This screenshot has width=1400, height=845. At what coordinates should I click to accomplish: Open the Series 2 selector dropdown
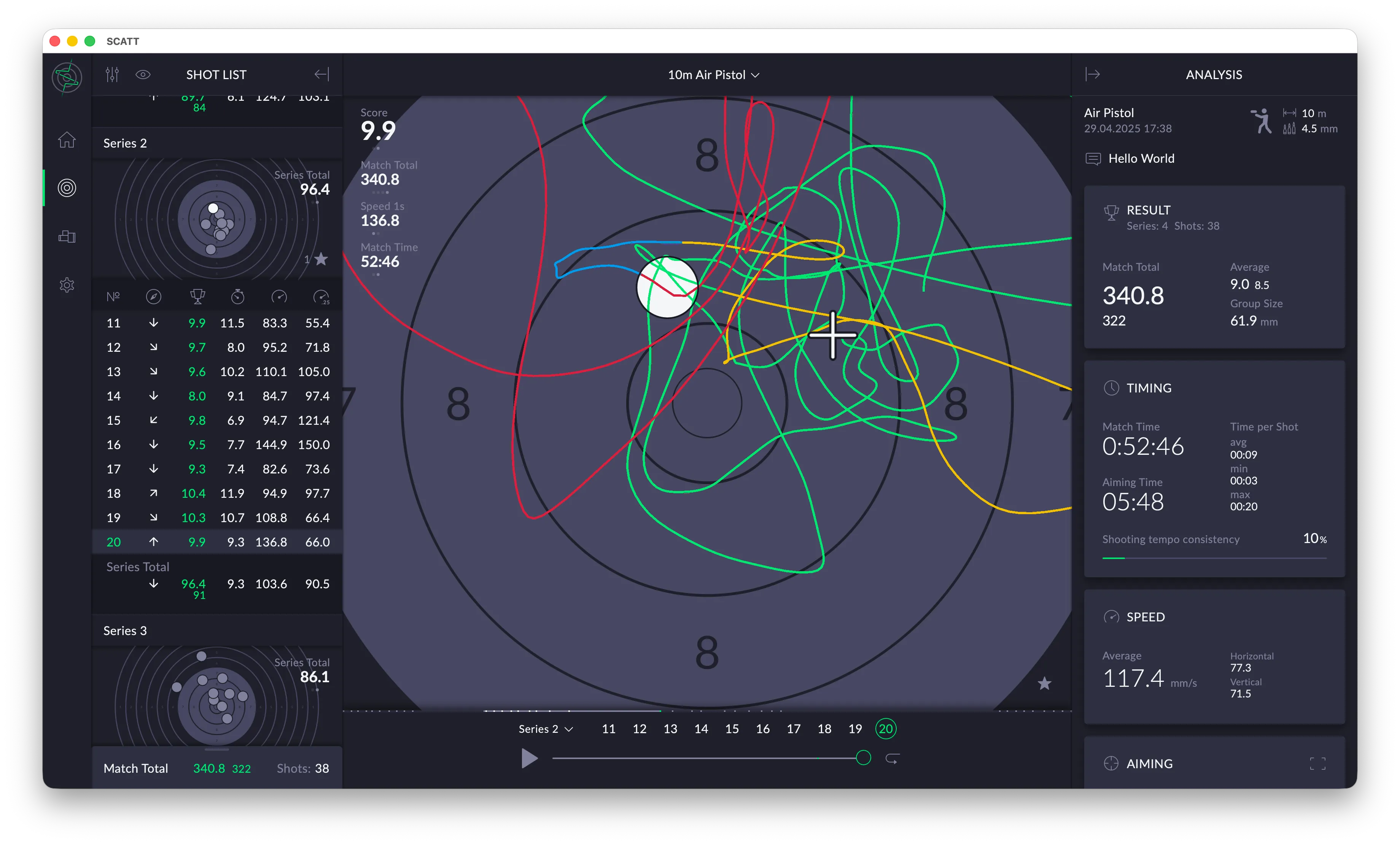(546, 729)
